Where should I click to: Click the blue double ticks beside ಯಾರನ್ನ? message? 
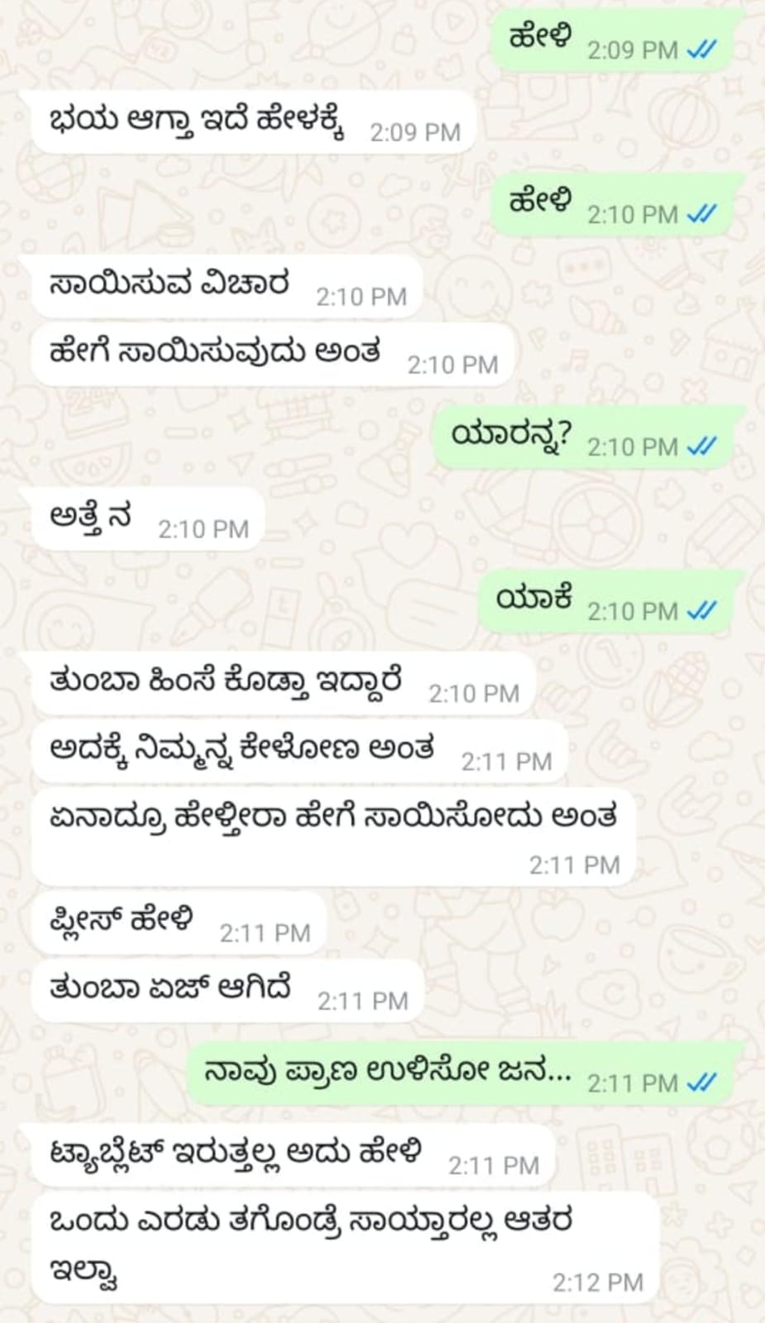704,447
